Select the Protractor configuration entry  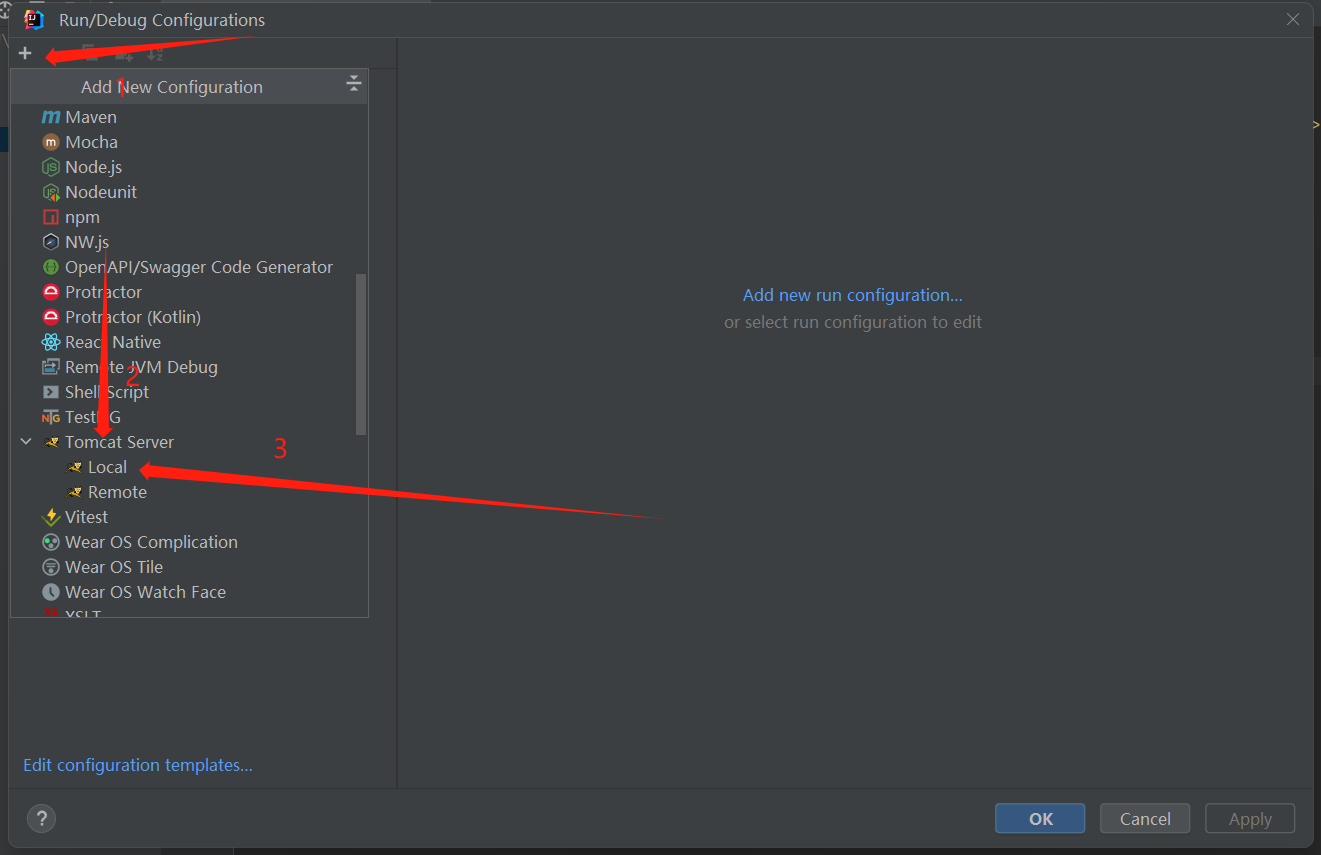coord(103,292)
